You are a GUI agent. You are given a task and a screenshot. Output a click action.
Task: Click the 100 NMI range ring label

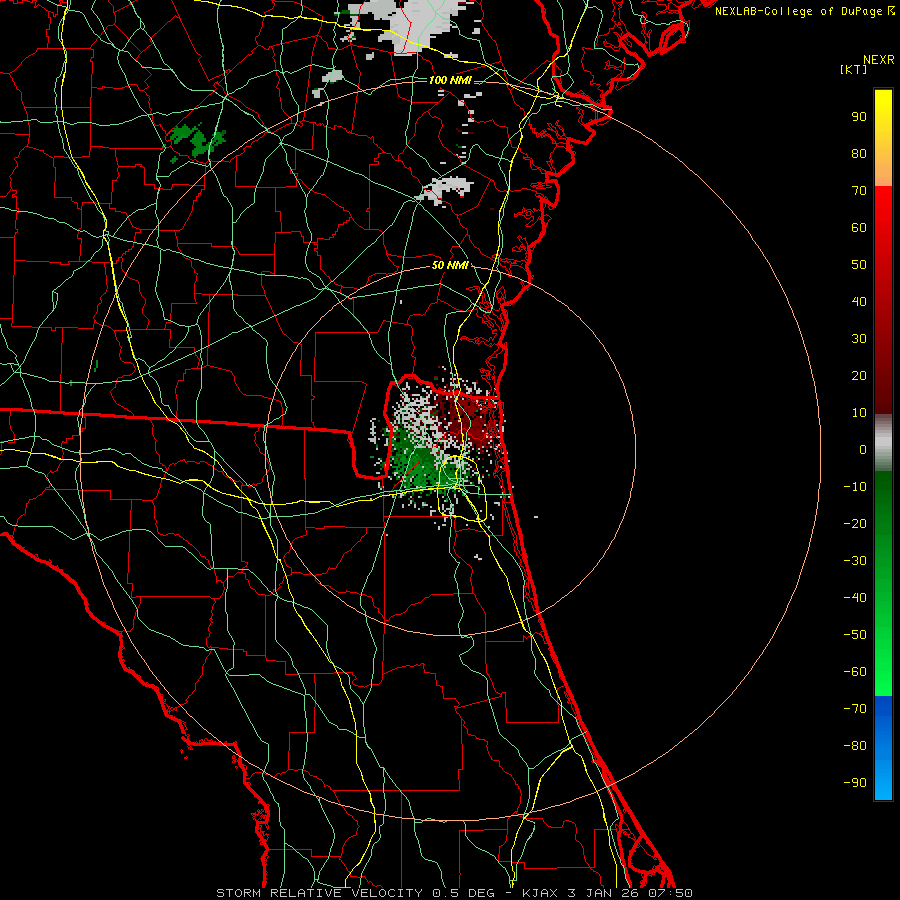[450, 80]
